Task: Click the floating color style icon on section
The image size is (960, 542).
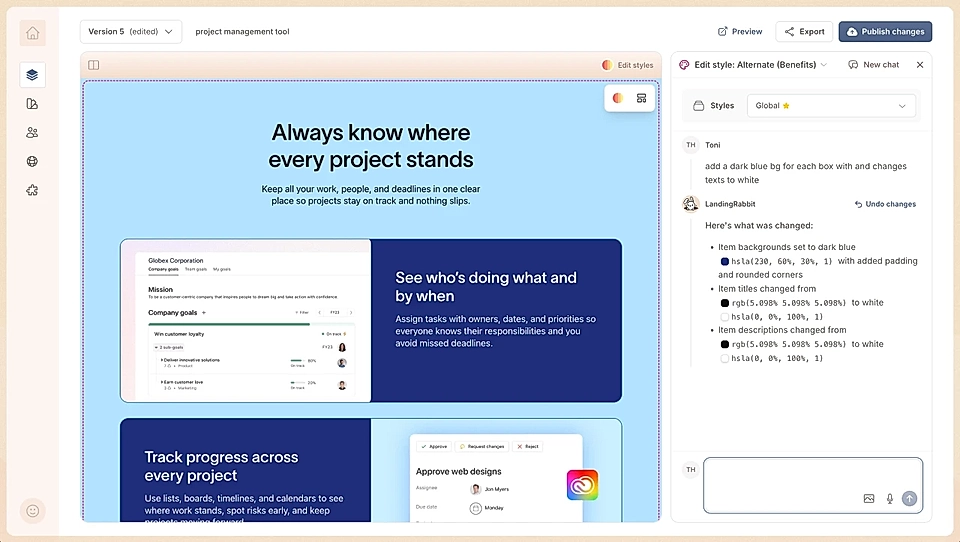Action: tap(618, 98)
